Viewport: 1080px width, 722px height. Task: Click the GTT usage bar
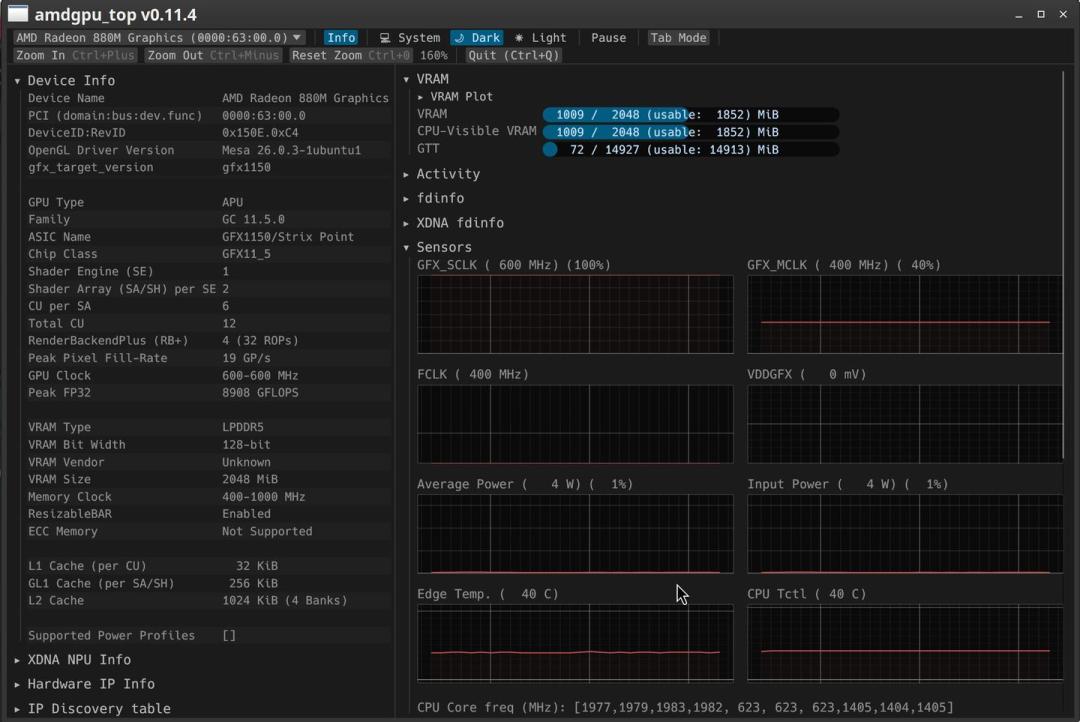[x=691, y=149]
